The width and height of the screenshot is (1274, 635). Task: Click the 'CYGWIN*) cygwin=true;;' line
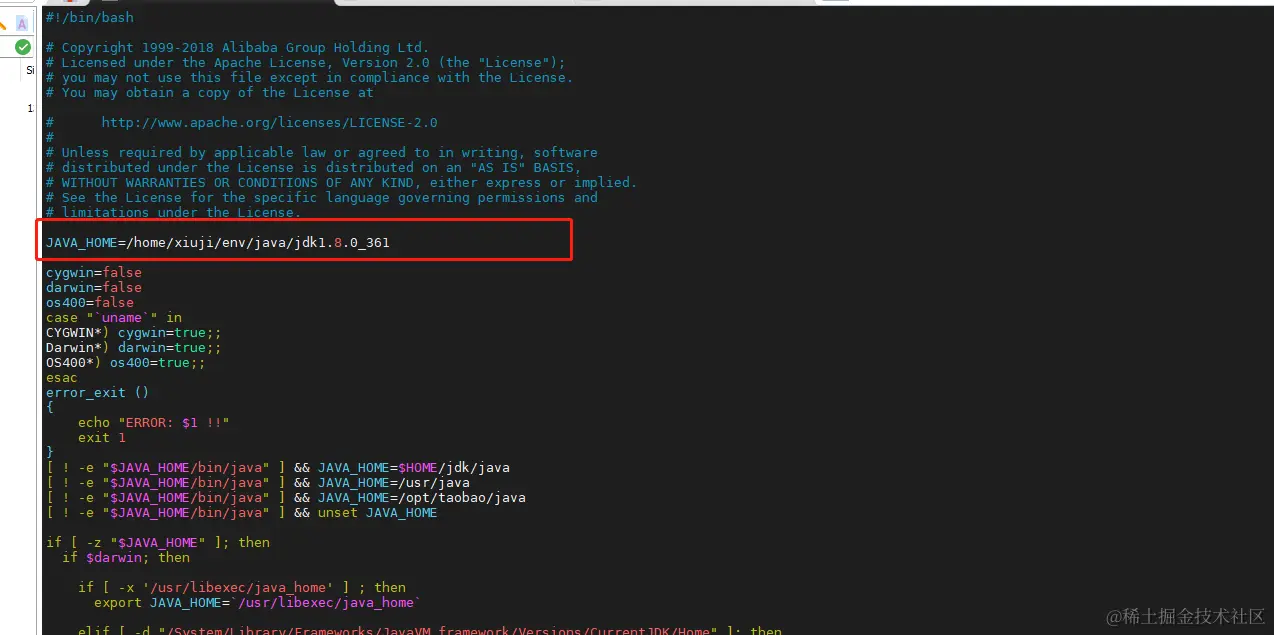[x=134, y=332]
